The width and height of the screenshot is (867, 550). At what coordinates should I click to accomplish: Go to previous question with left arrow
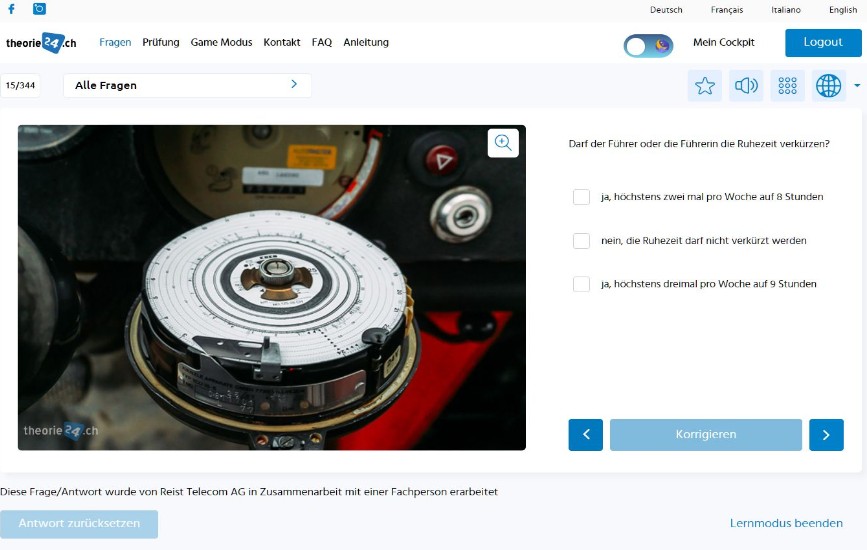tap(585, 435)
